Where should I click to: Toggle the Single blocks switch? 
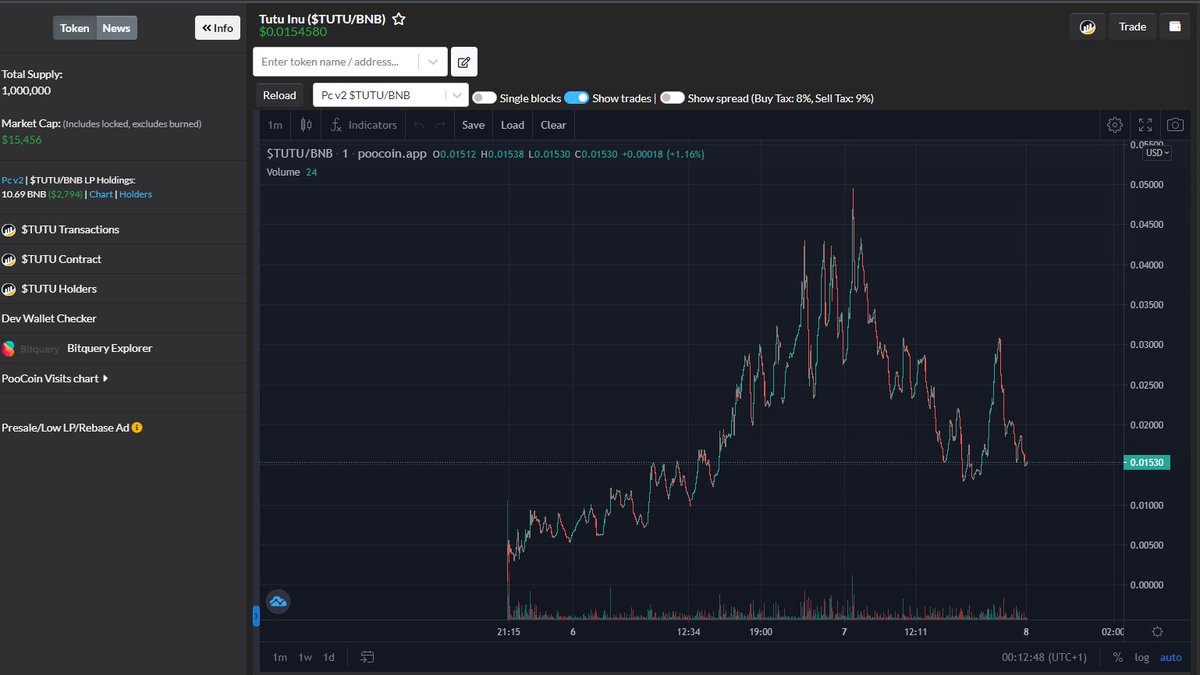click(x=484, y=98)
